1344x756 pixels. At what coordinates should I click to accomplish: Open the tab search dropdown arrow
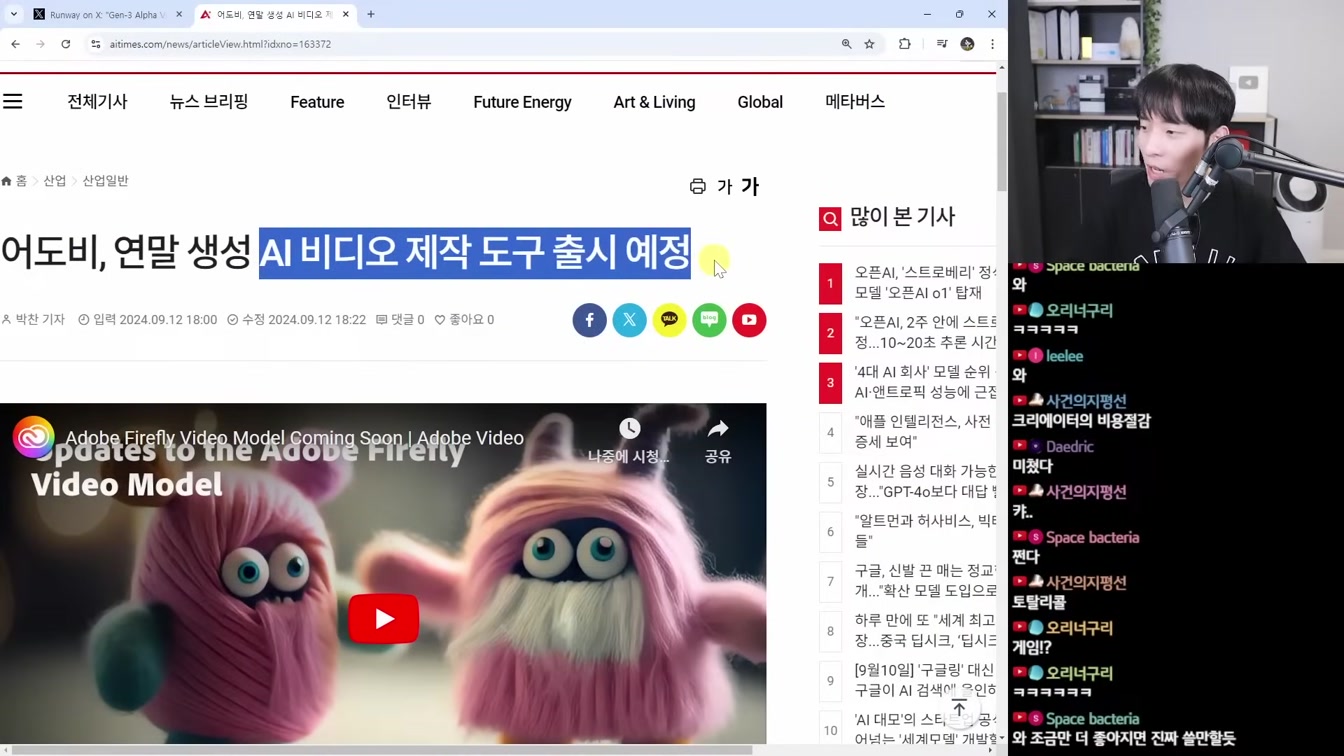tap(14, 14)
